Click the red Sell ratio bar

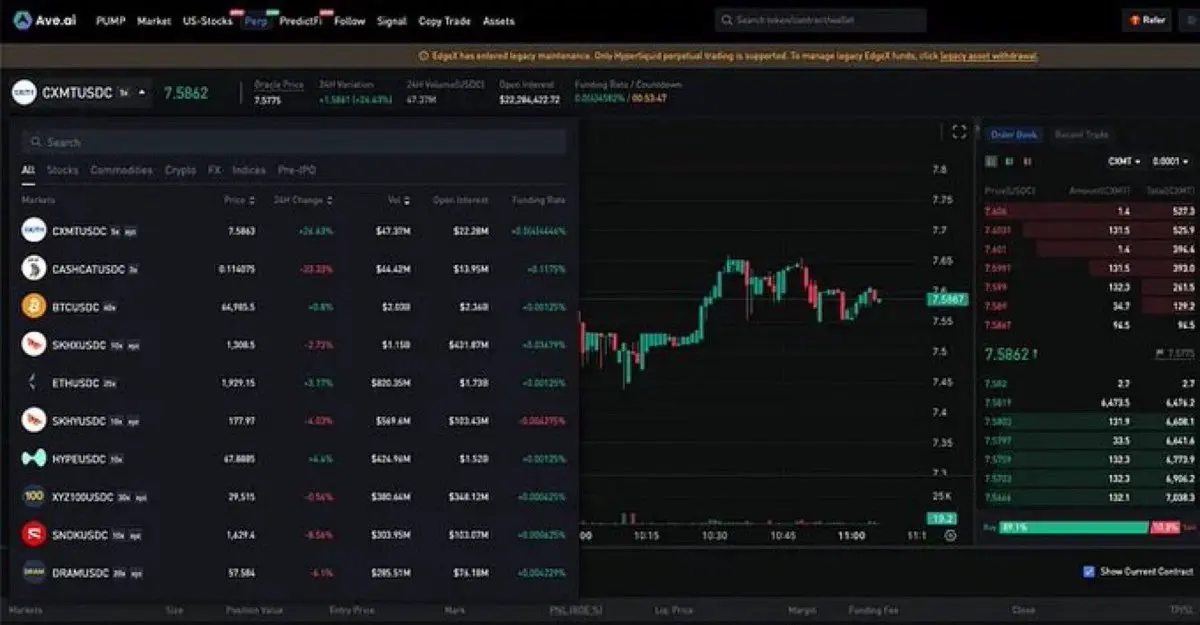(1163, 527)
